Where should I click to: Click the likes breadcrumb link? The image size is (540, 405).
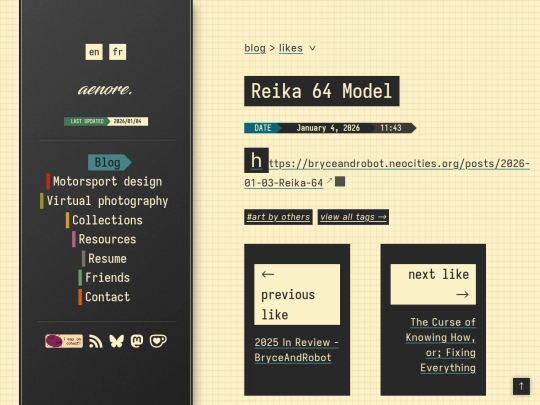pos(291,48)
